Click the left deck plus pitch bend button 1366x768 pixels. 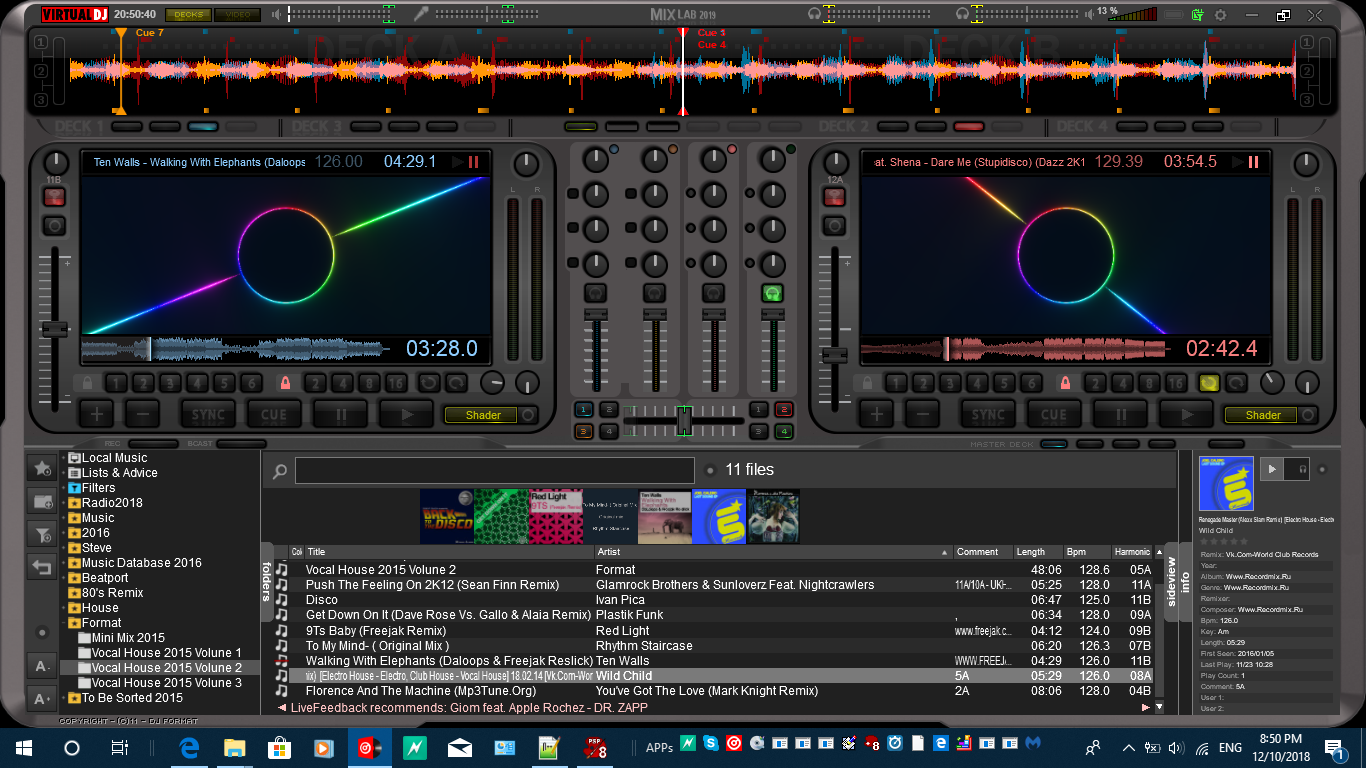pos(96,414)
